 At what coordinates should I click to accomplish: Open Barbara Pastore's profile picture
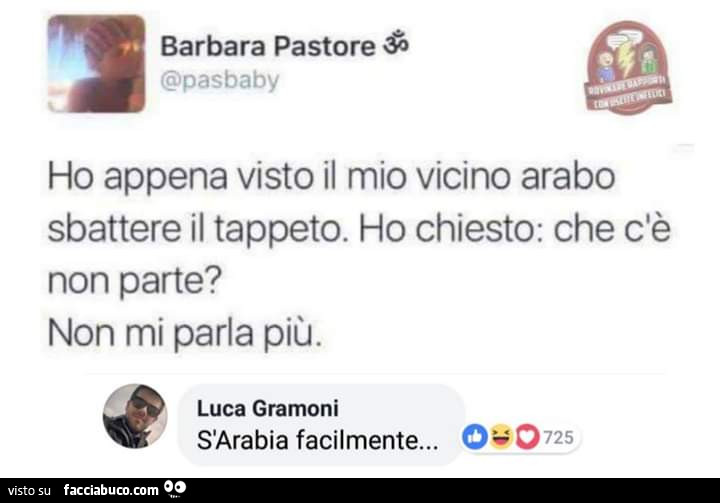(96, 63)
